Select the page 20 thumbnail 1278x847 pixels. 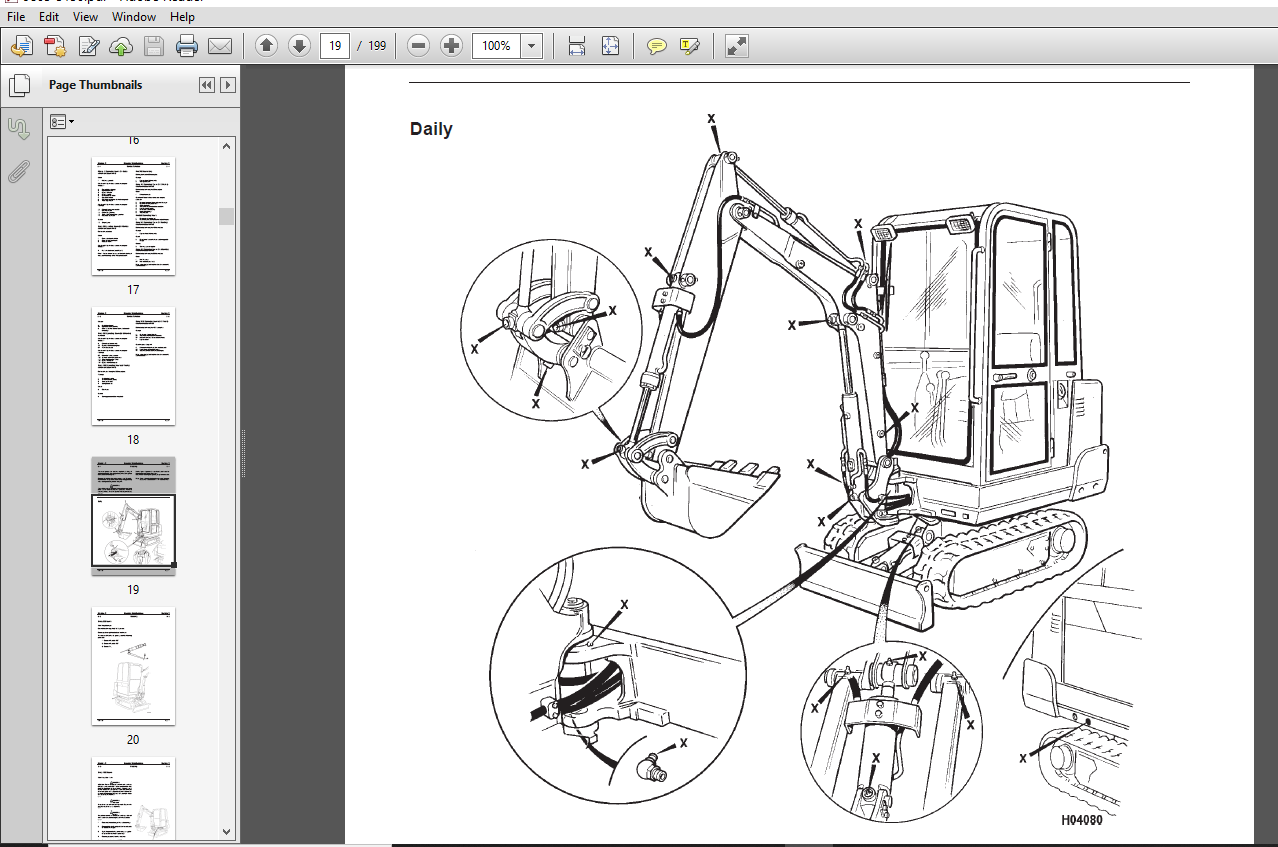(x=133, y=666)
